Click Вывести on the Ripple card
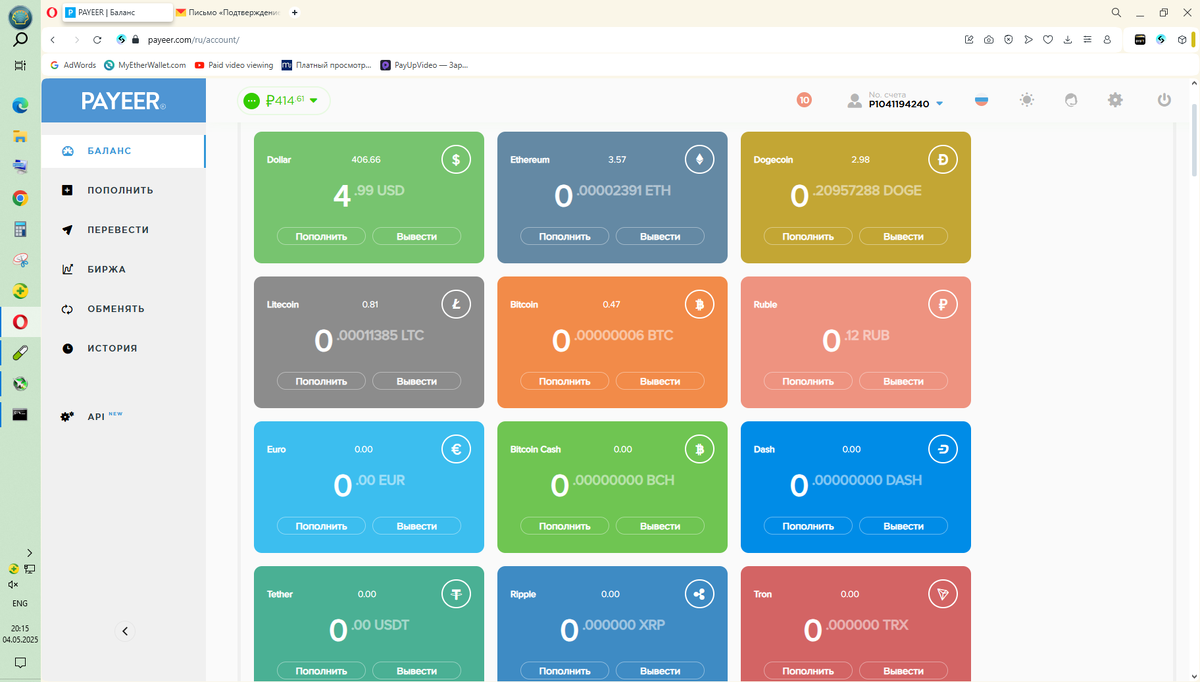1200x682 pixels. pyautogui.click(x=660, y=671)
